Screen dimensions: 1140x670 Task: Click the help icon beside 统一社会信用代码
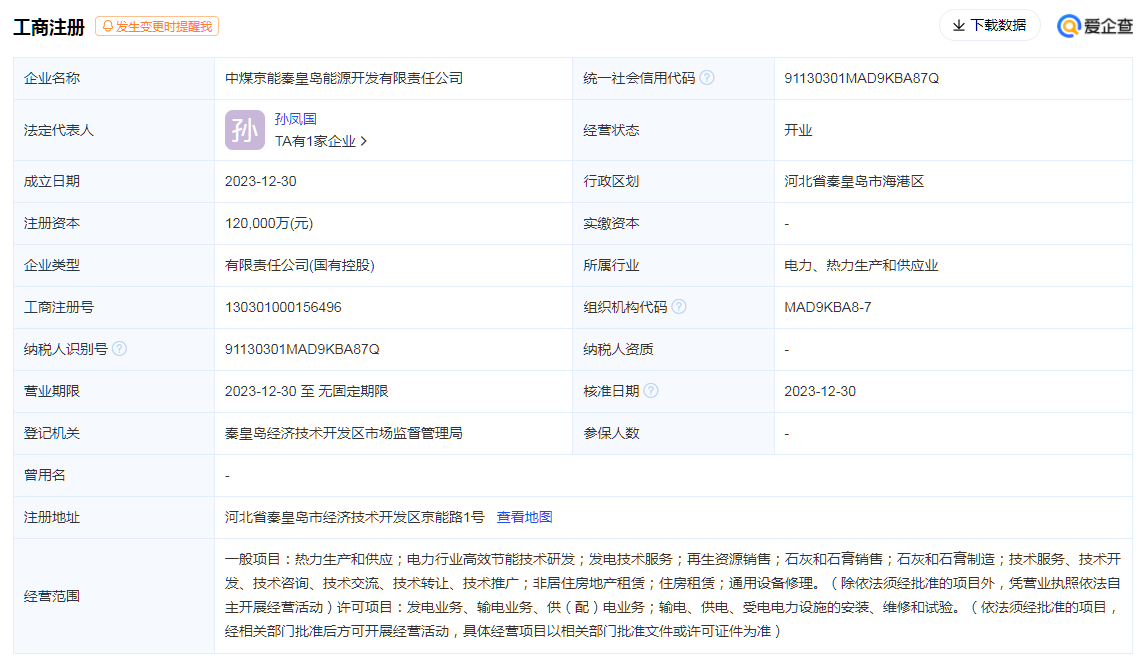[707, 78]
